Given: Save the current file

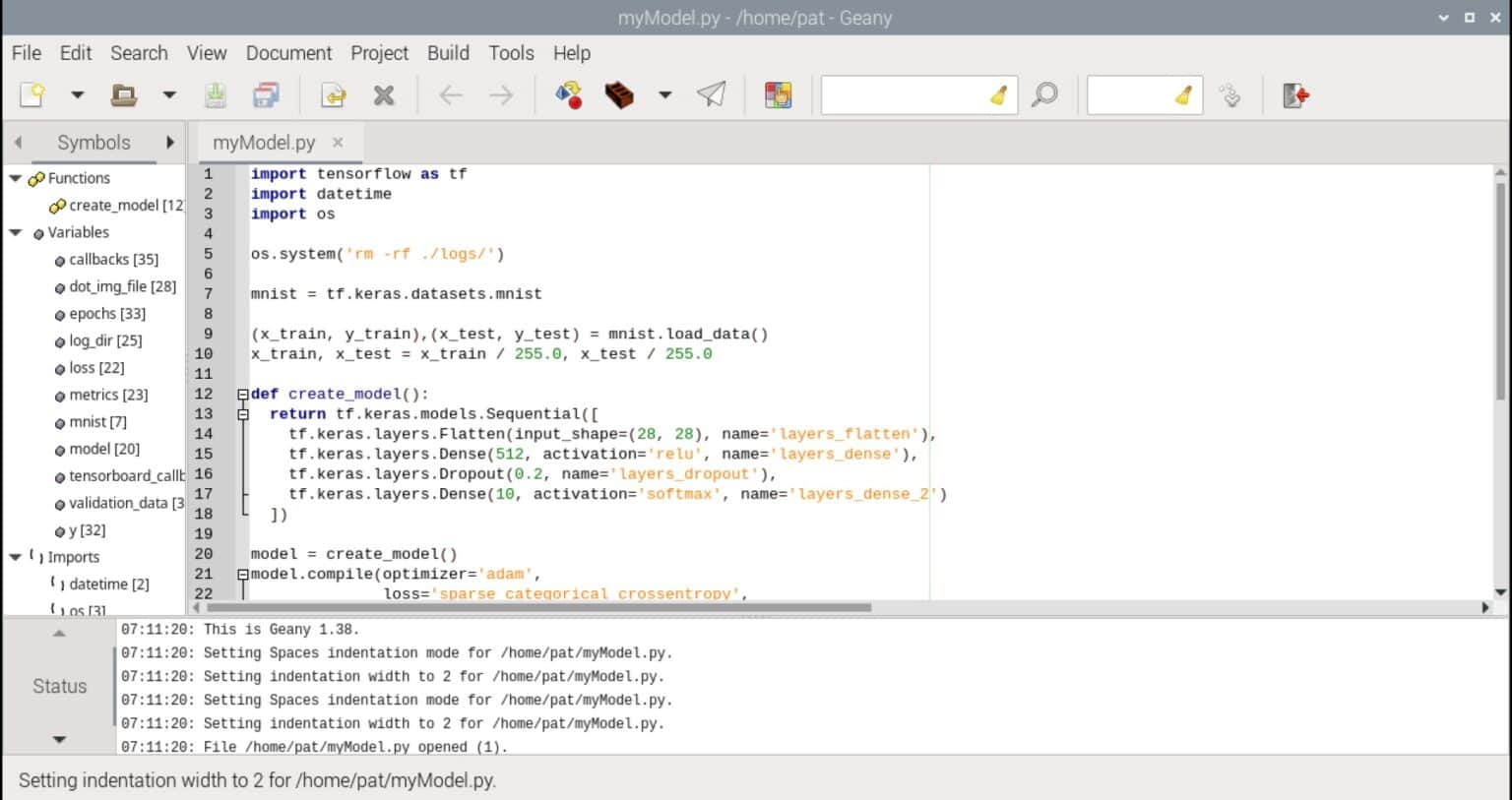Looking at the screenshot, I should [215, 94].
